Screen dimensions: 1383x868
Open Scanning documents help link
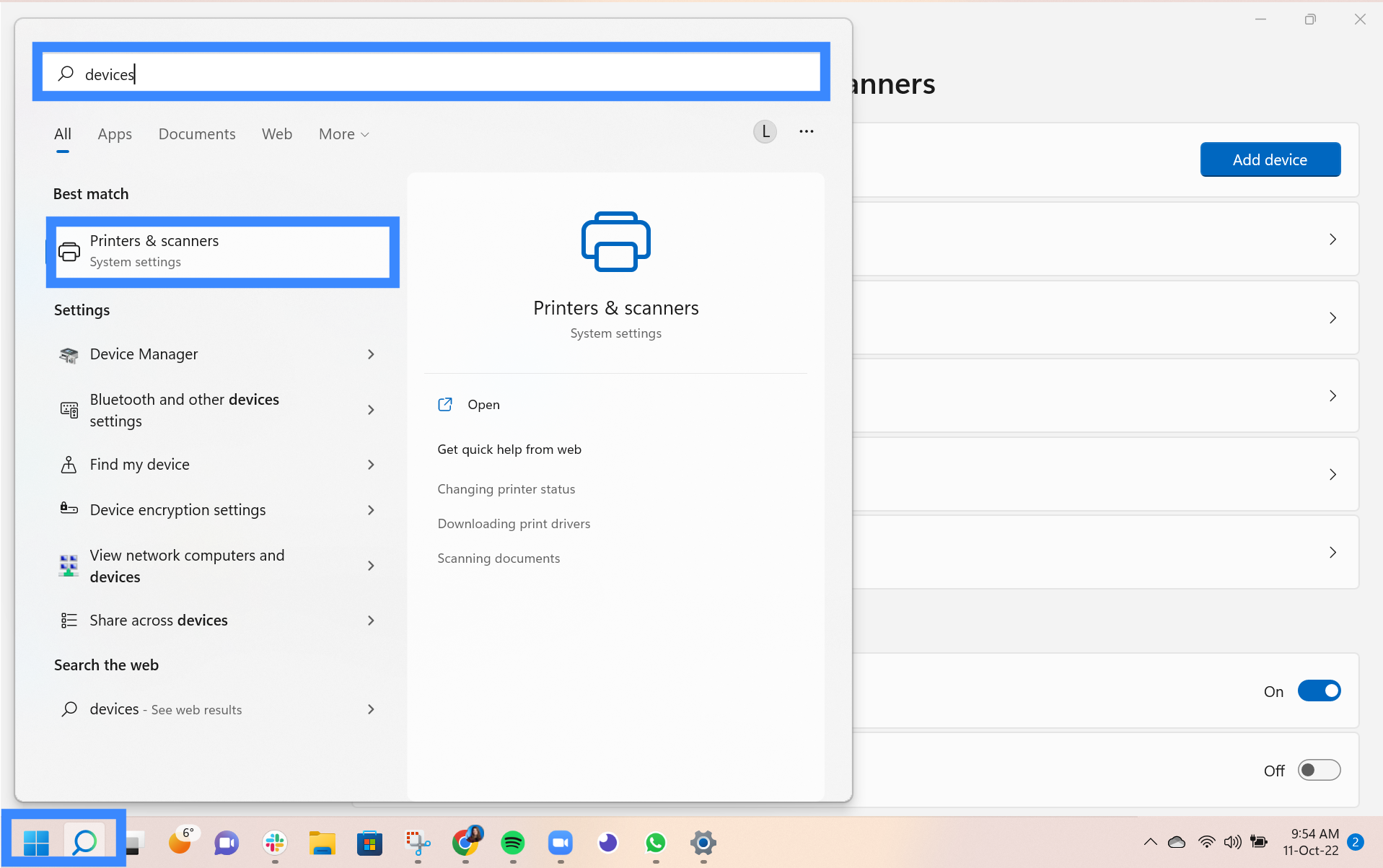499,558
